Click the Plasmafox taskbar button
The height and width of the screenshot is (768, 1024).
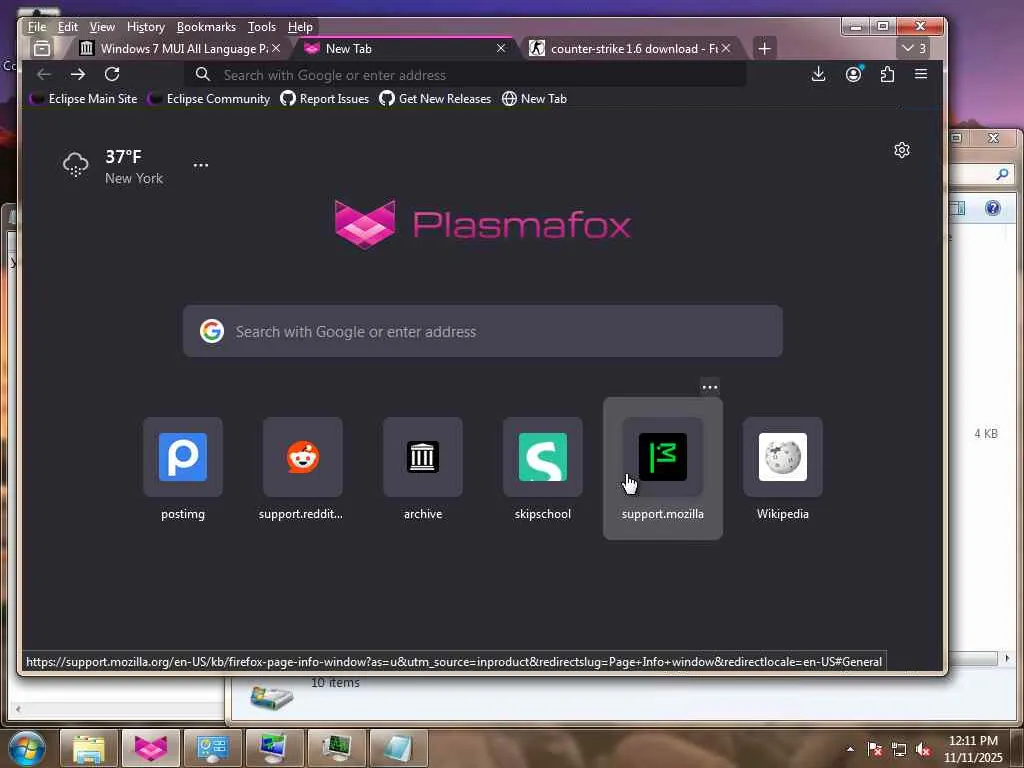click(x=151, y=748)
